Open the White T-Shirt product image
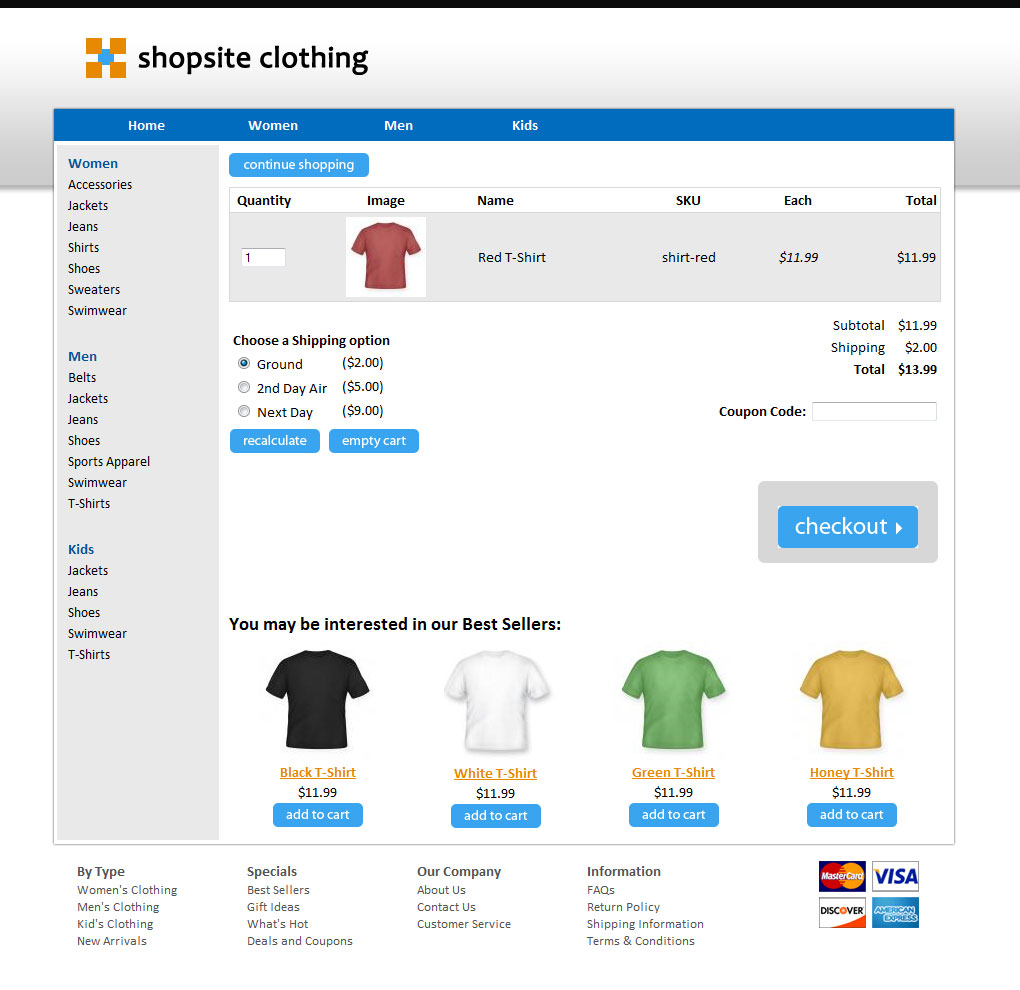This screenshot has width=1020, height=990. (x=495, y=701)
